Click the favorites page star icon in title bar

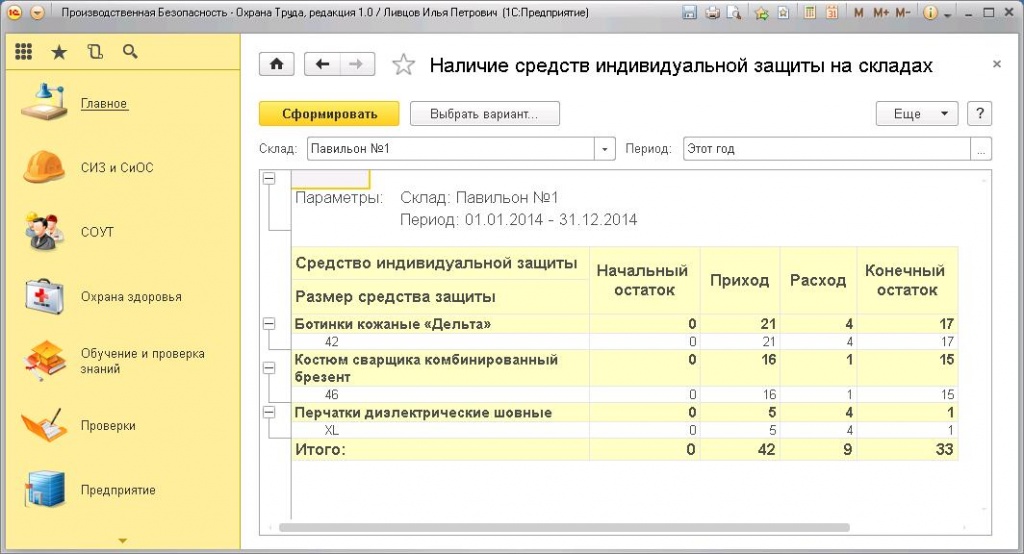(x=783, y=12)
